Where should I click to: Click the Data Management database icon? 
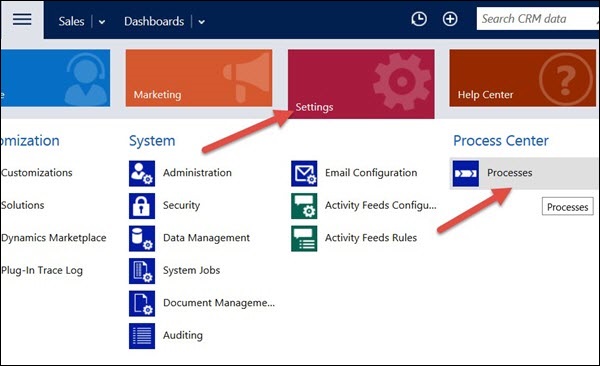pos(142,239)
